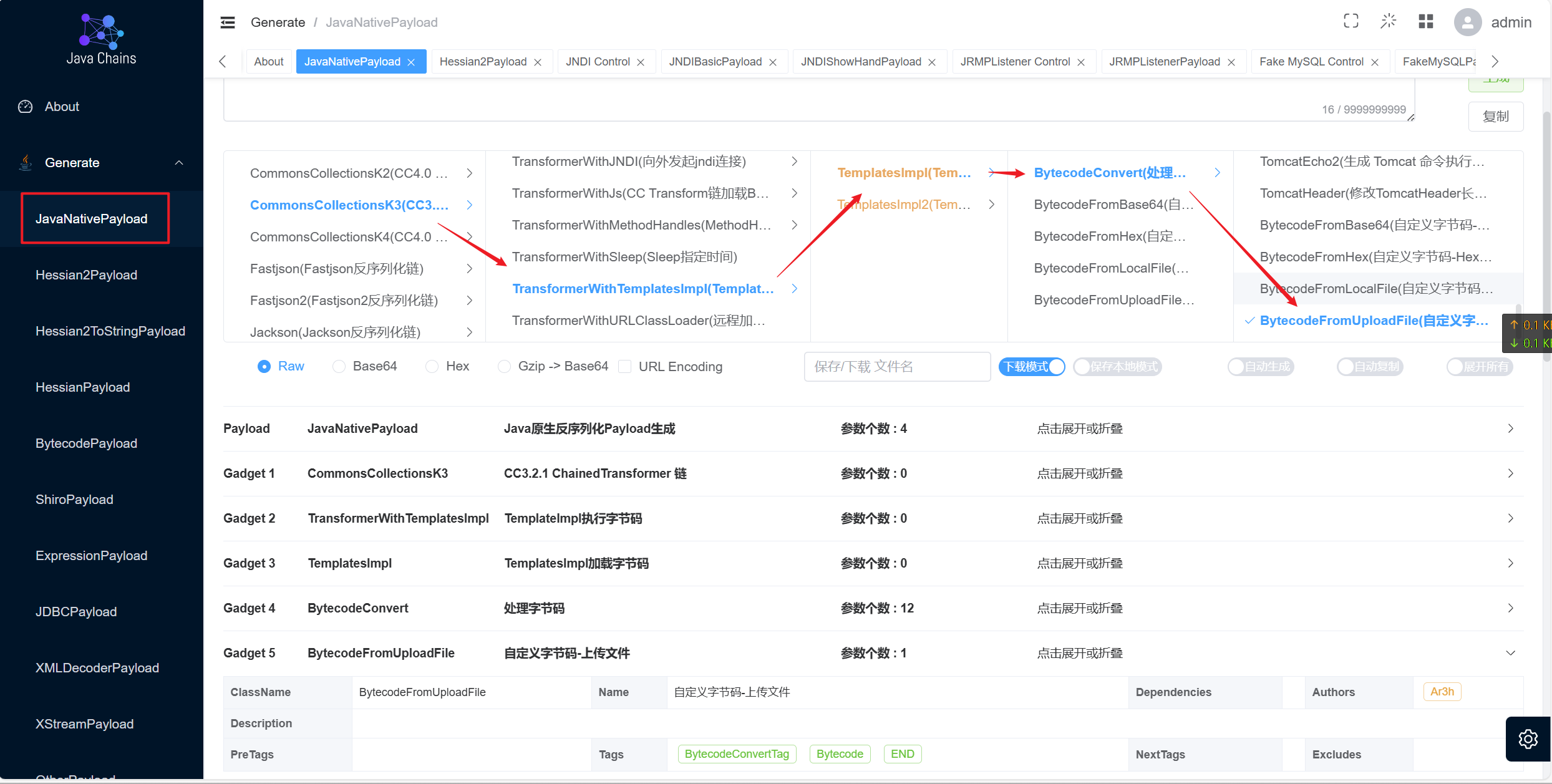Expand Gadget 1 CommonsCollectionsK3 row
This screenshot has width=1552, height=784.
point(873,473)
